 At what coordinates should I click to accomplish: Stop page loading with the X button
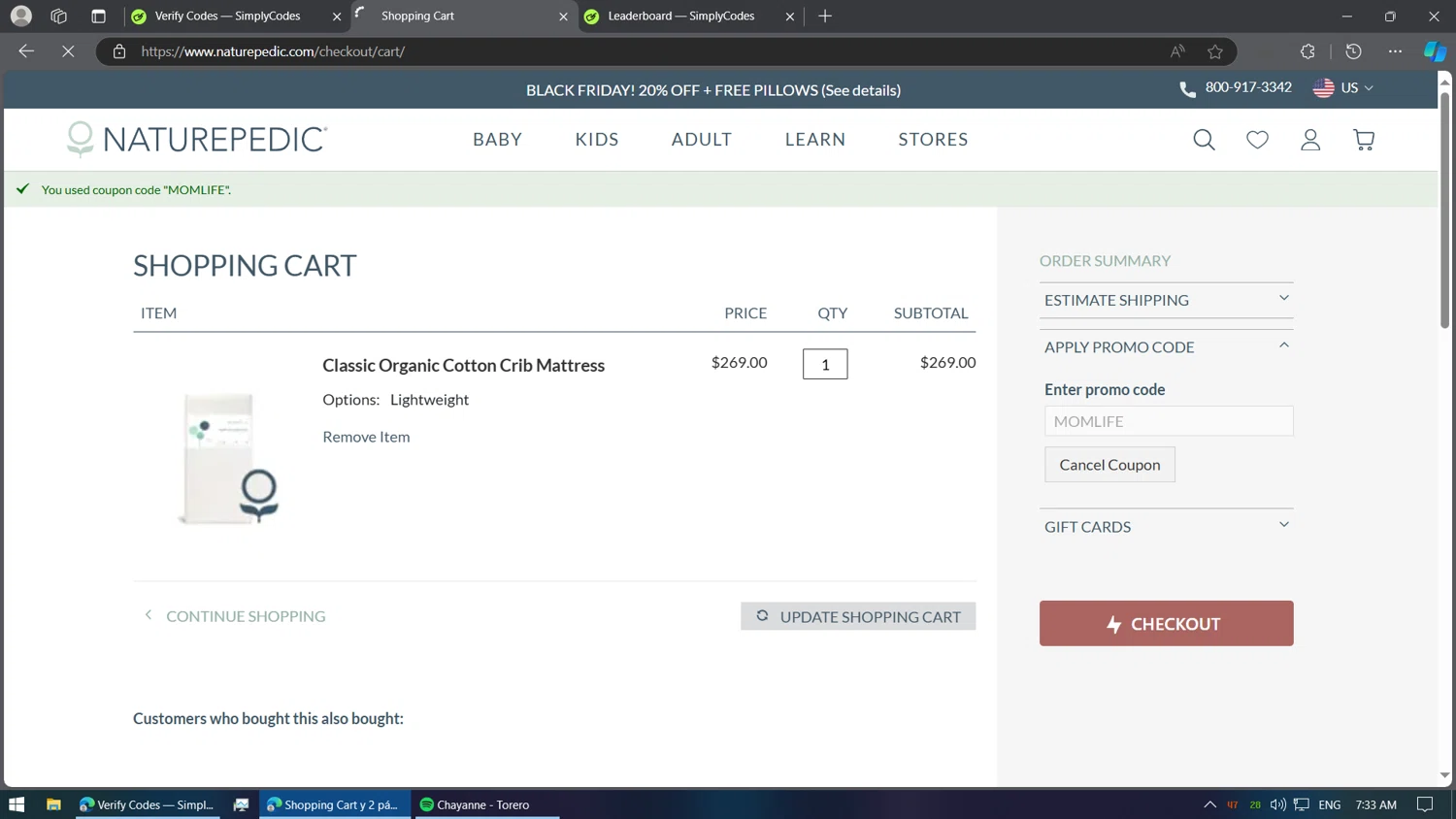click(x=68, y=51)
